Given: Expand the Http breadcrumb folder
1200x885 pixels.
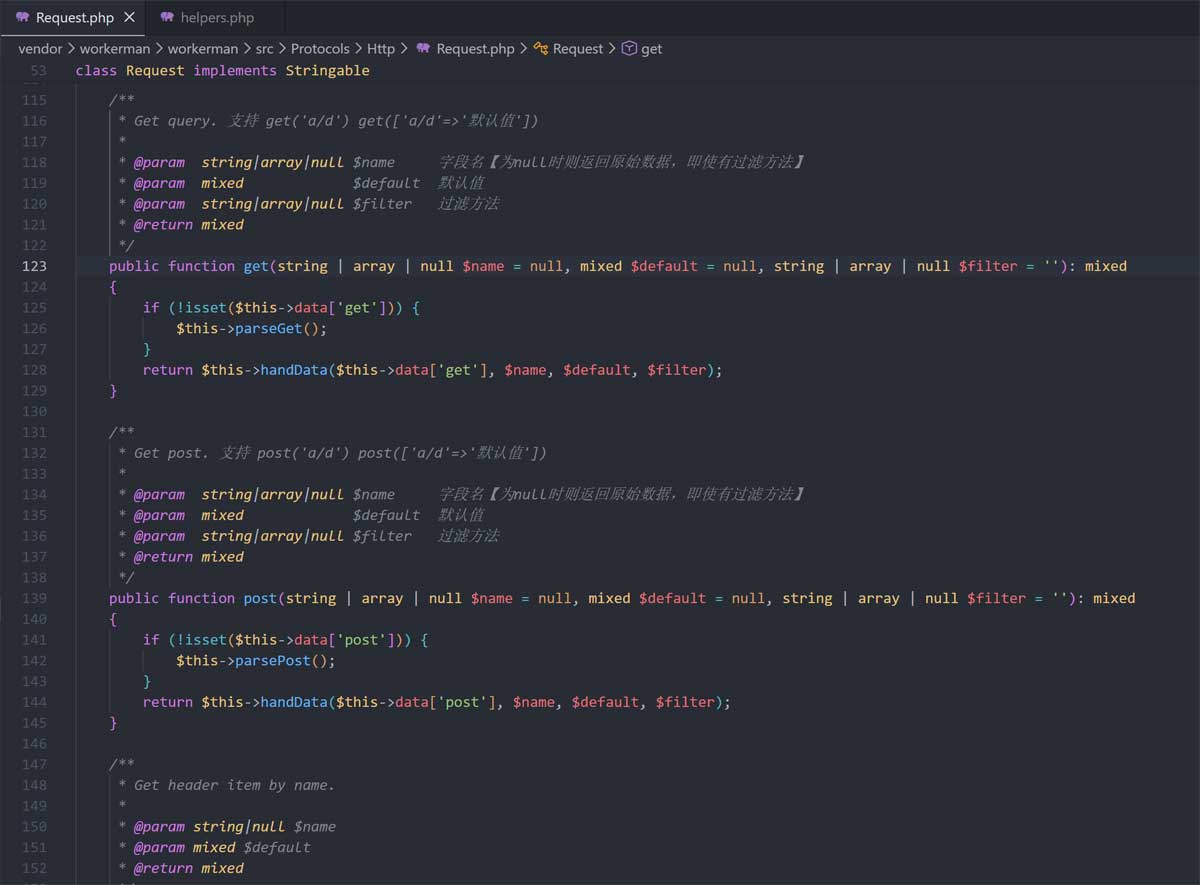Looking at the screenshot, I should tap(380, 48).
